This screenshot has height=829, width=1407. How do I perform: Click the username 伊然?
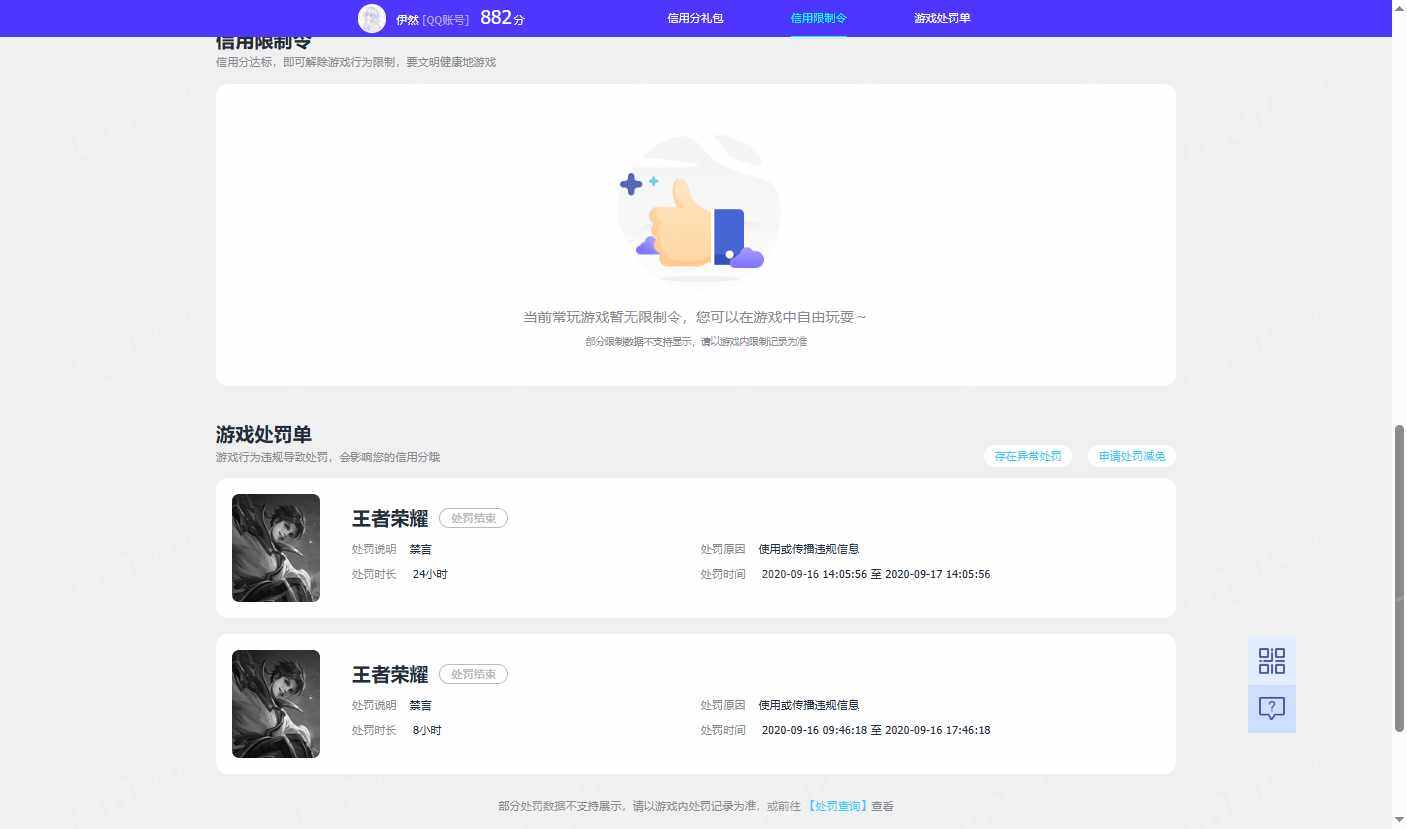407,19
